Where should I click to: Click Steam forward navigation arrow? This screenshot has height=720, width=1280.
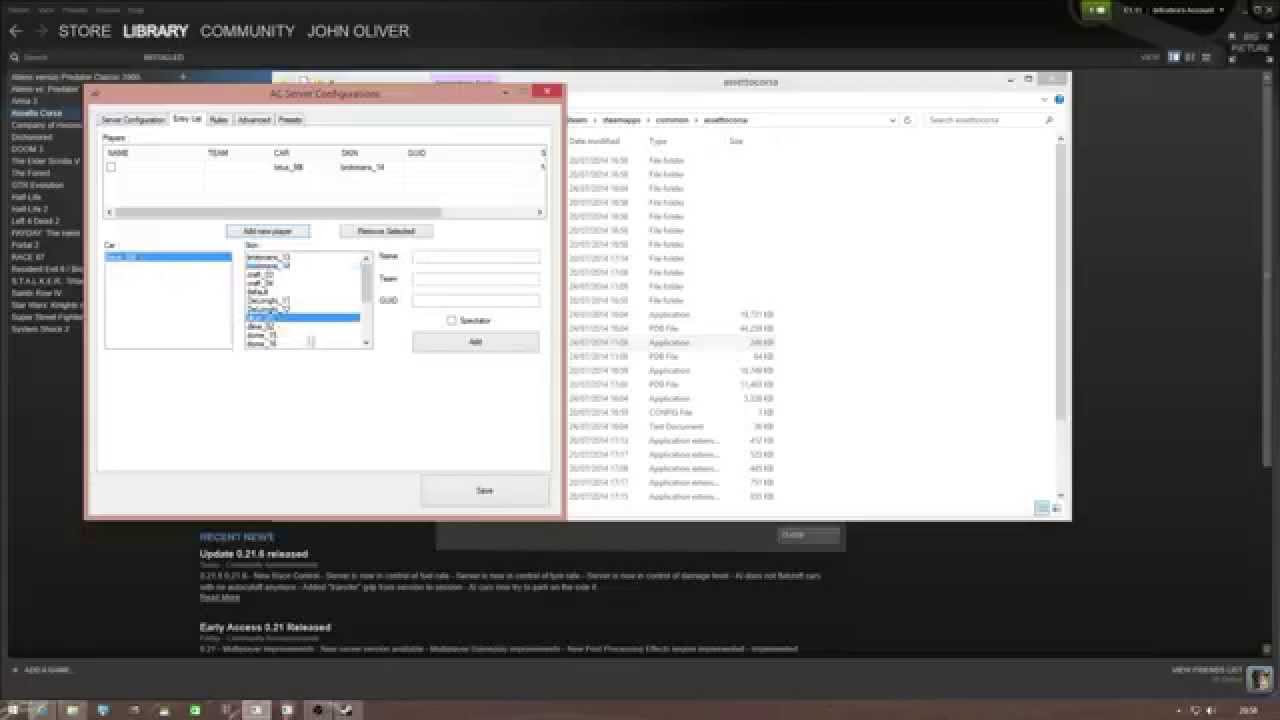(x=40, y=31)
